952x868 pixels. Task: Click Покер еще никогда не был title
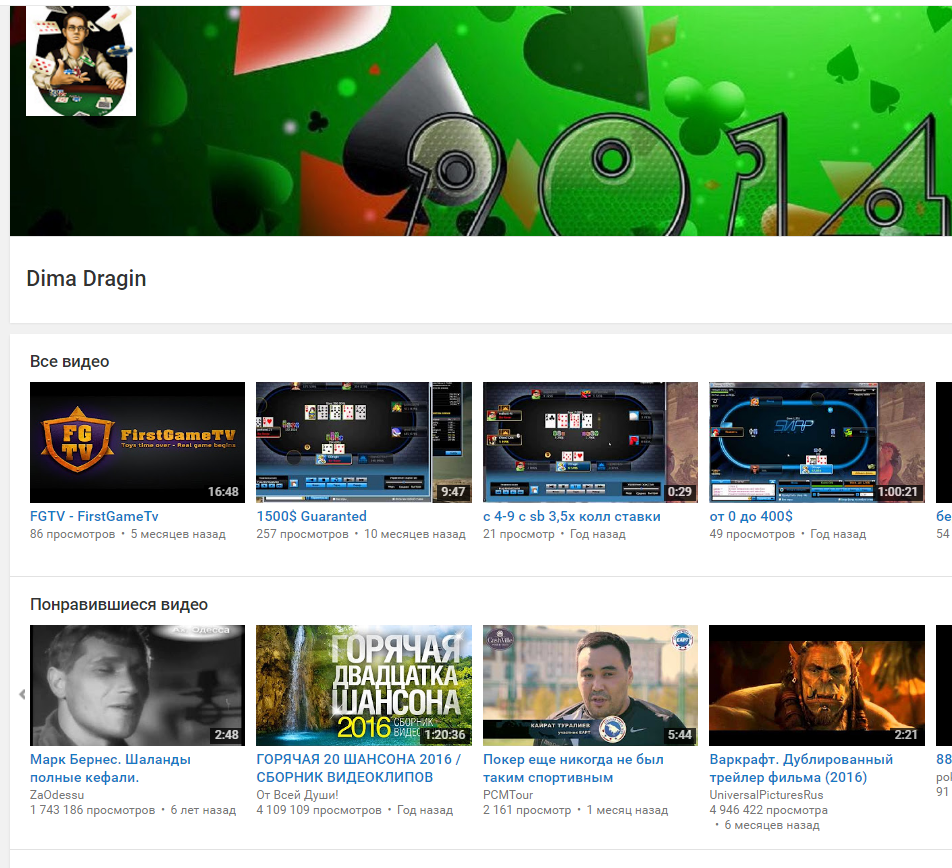point(573,768)
